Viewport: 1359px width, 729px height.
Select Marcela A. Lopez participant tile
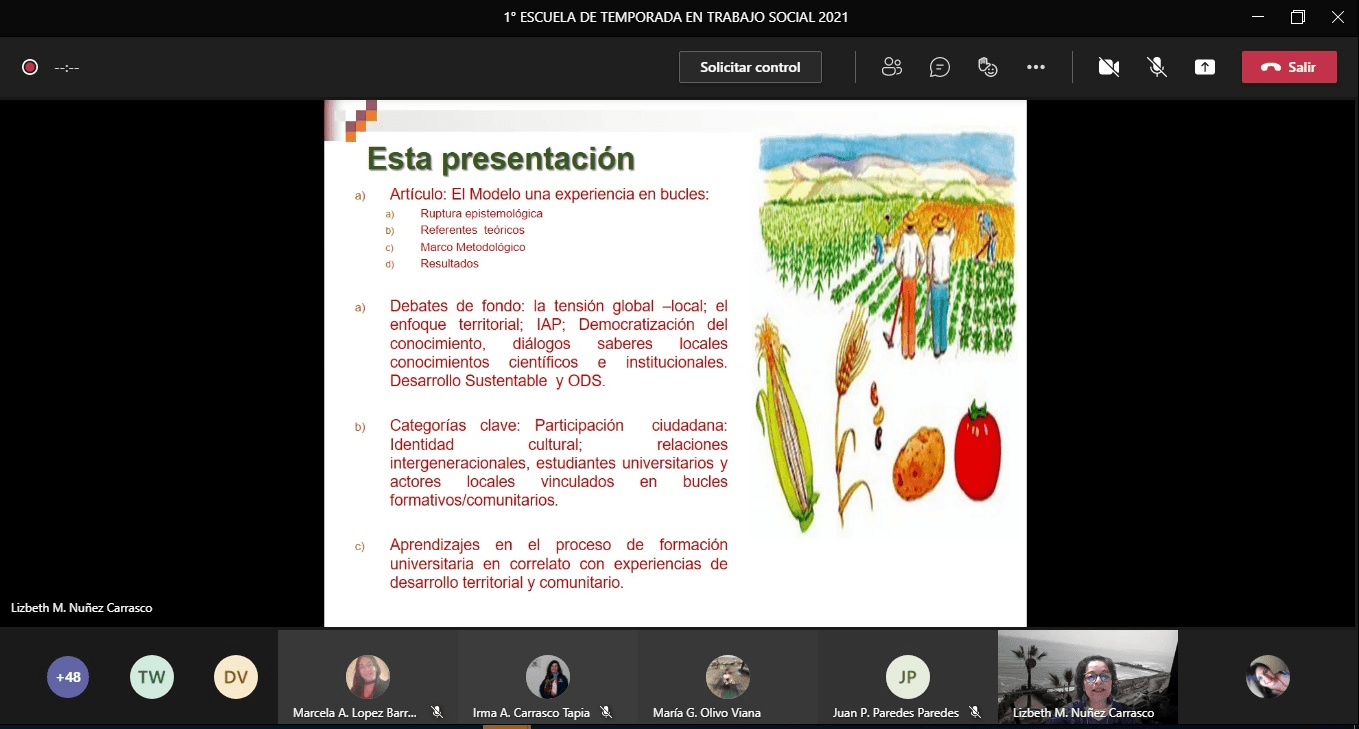point(367,677)
